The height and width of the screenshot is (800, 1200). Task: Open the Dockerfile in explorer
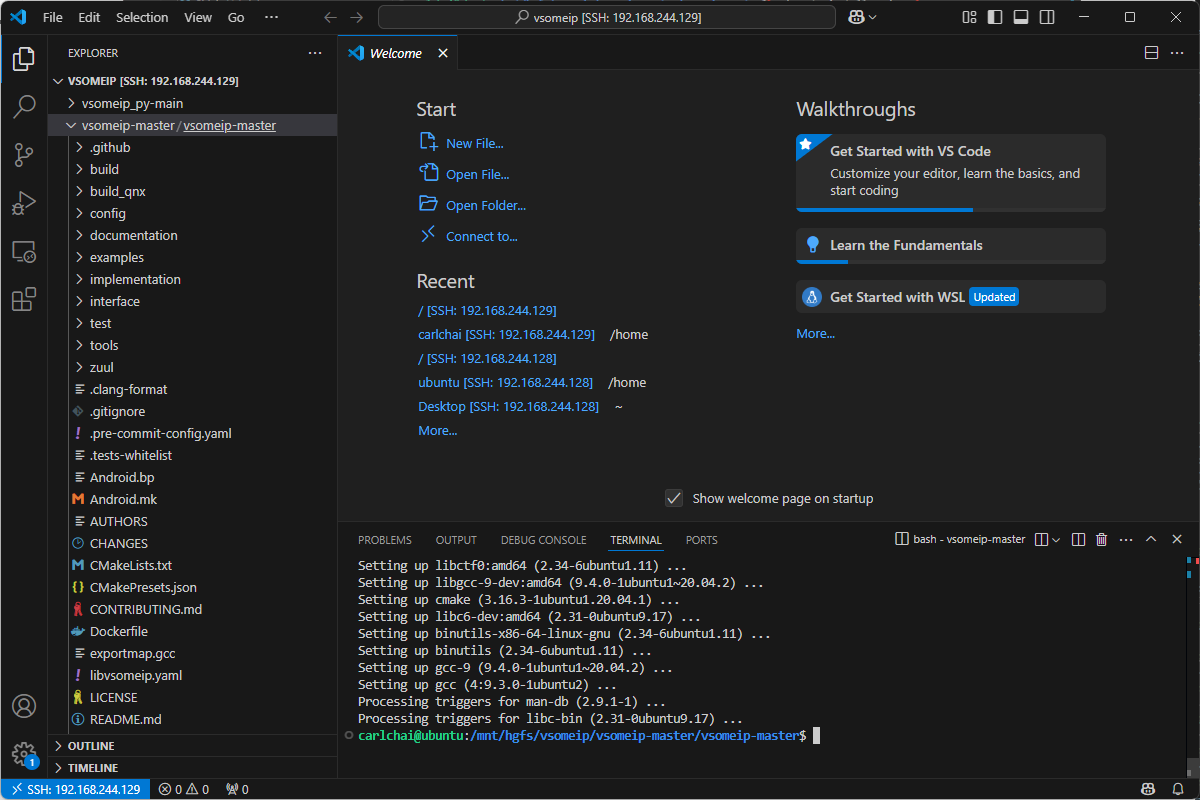click(x=119, y=631)
